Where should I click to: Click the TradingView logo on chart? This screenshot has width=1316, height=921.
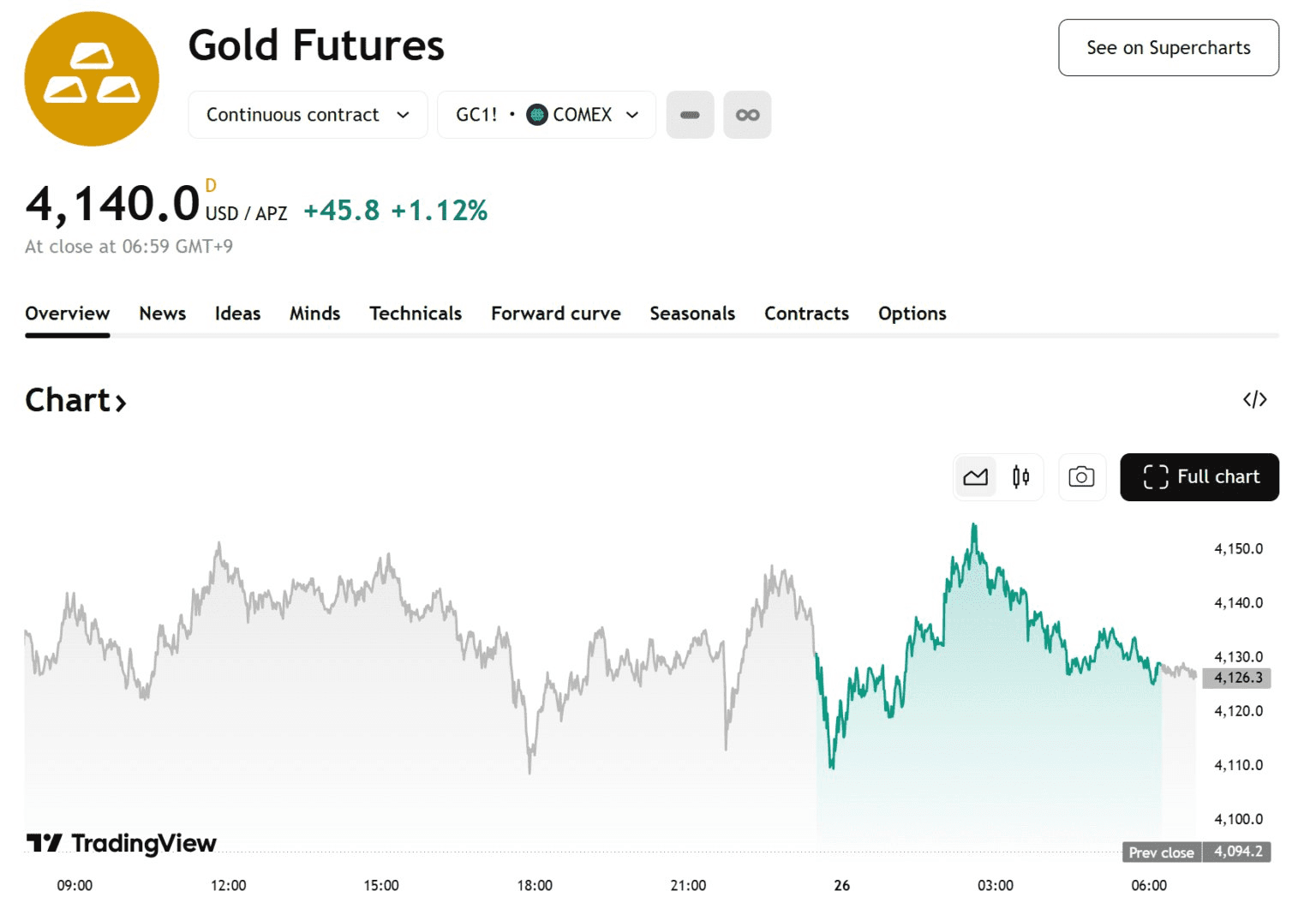coord(122,844)
